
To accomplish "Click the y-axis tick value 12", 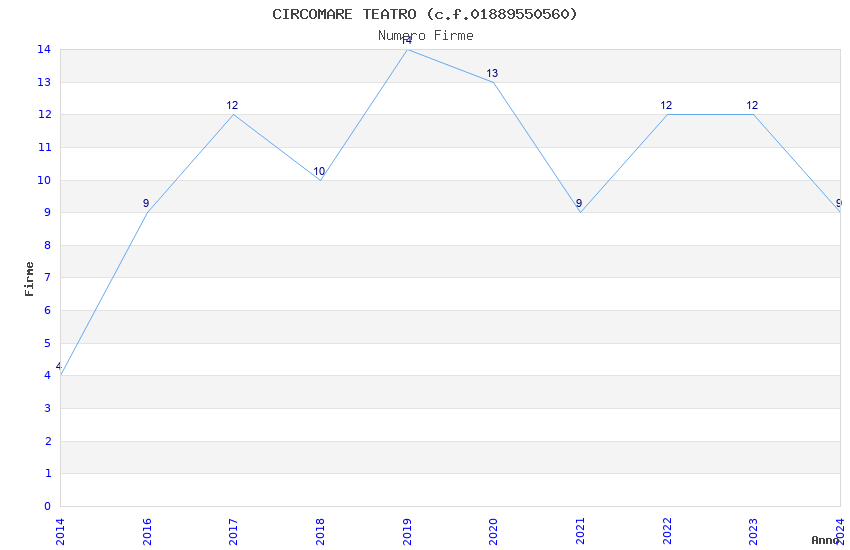I will [x=44, y=114].
